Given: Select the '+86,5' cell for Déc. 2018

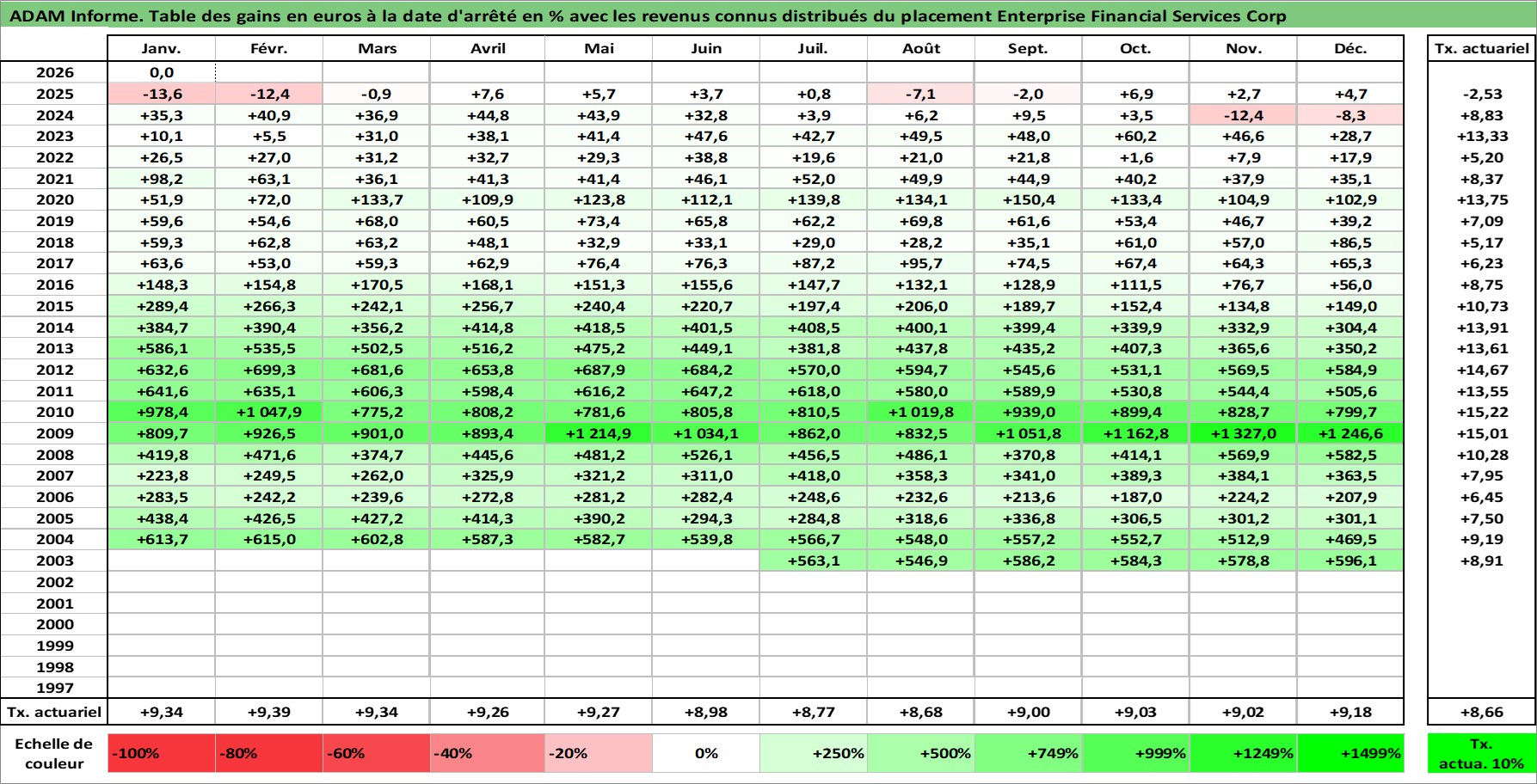Looking at the screenshot, I should point(1350,242).
